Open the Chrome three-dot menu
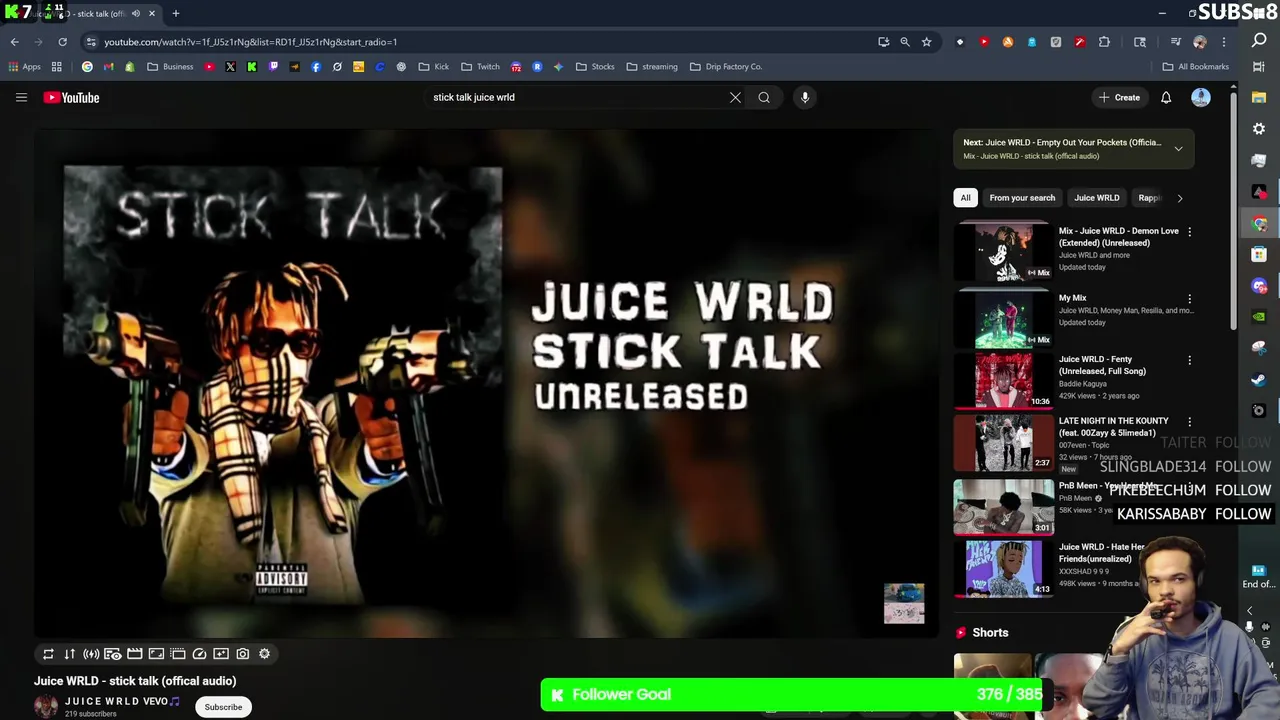 [1223, 42]
